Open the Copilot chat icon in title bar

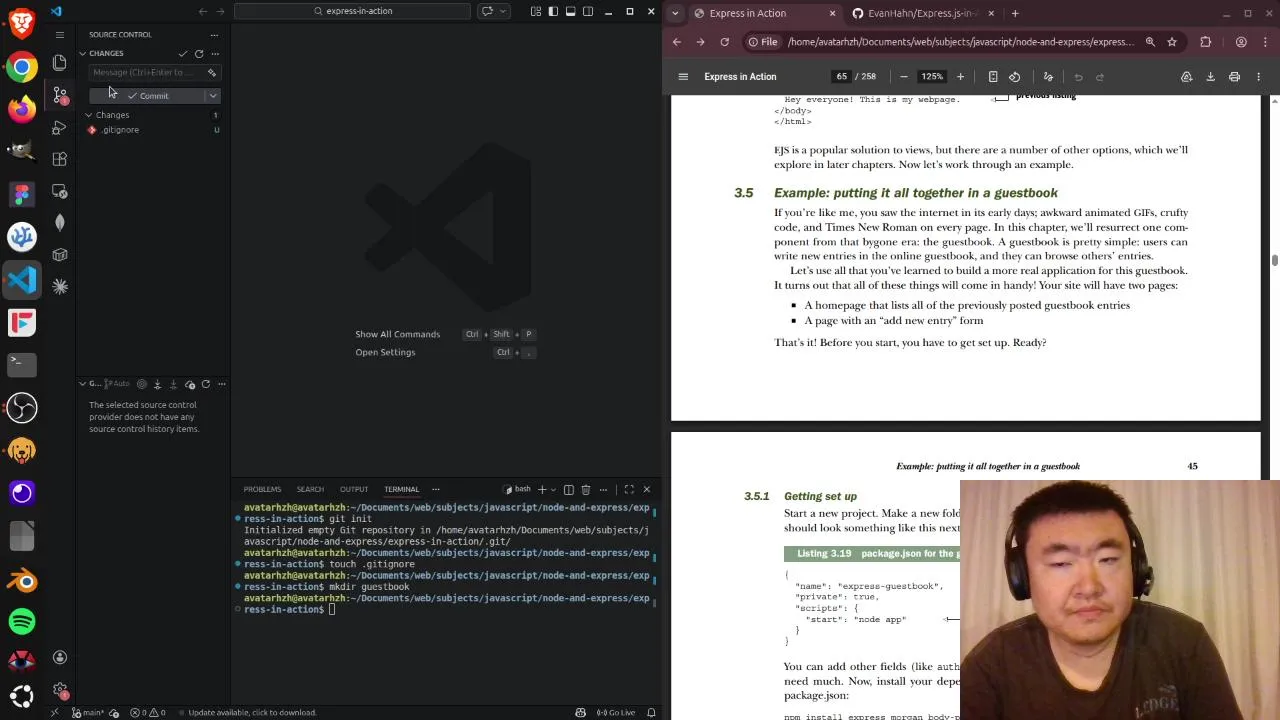click(x=487, y=11)
